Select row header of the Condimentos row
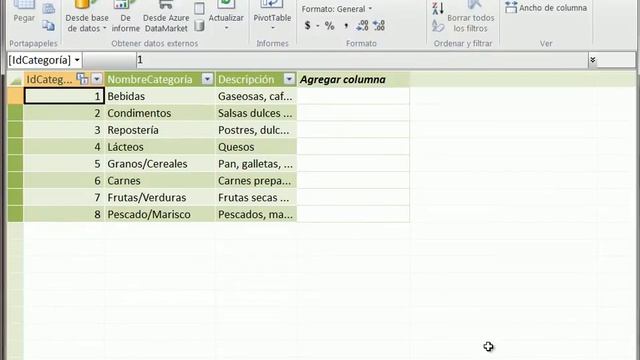 coord(16,113)
